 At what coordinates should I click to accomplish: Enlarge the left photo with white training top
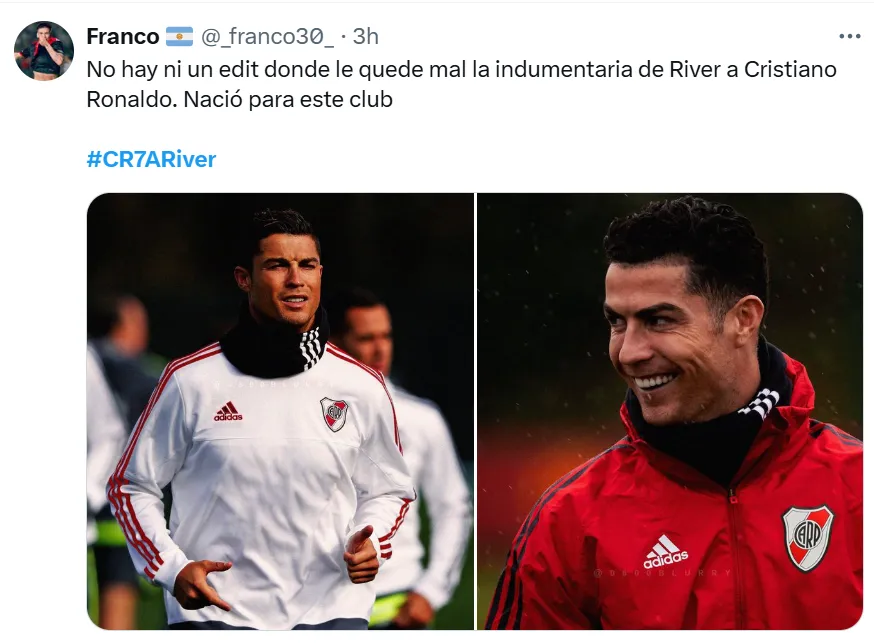[280, 411]
